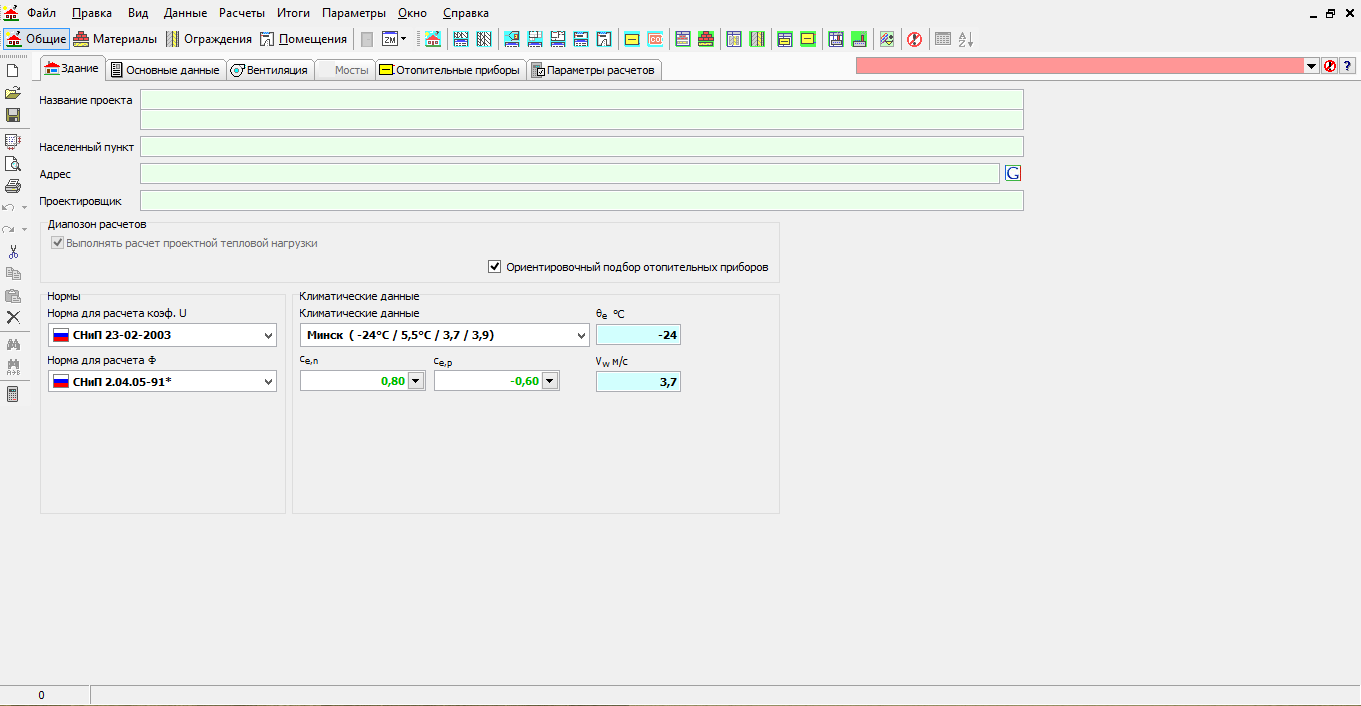
Task: Switch to Отопительные приборы tab
Action: point(450,70)
